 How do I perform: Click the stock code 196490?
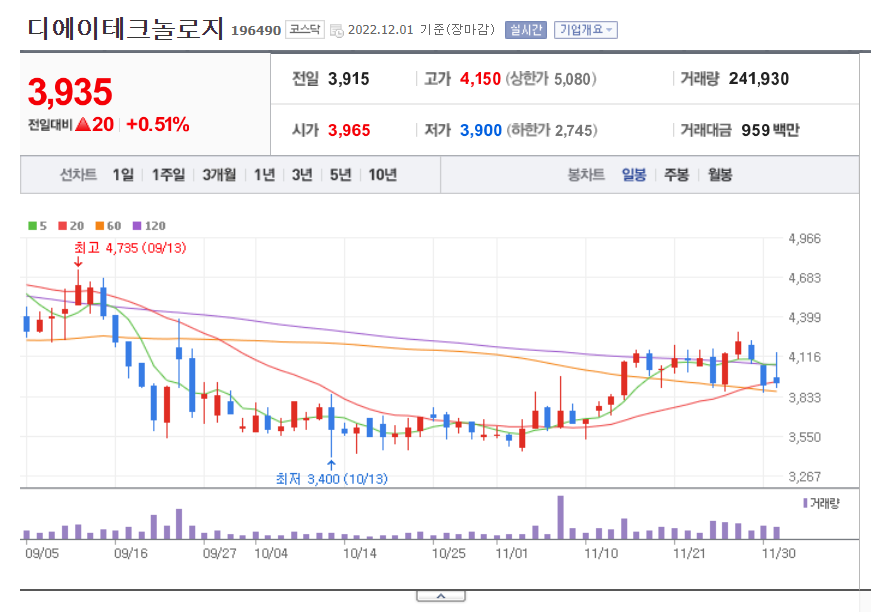(x=256, y=31)
